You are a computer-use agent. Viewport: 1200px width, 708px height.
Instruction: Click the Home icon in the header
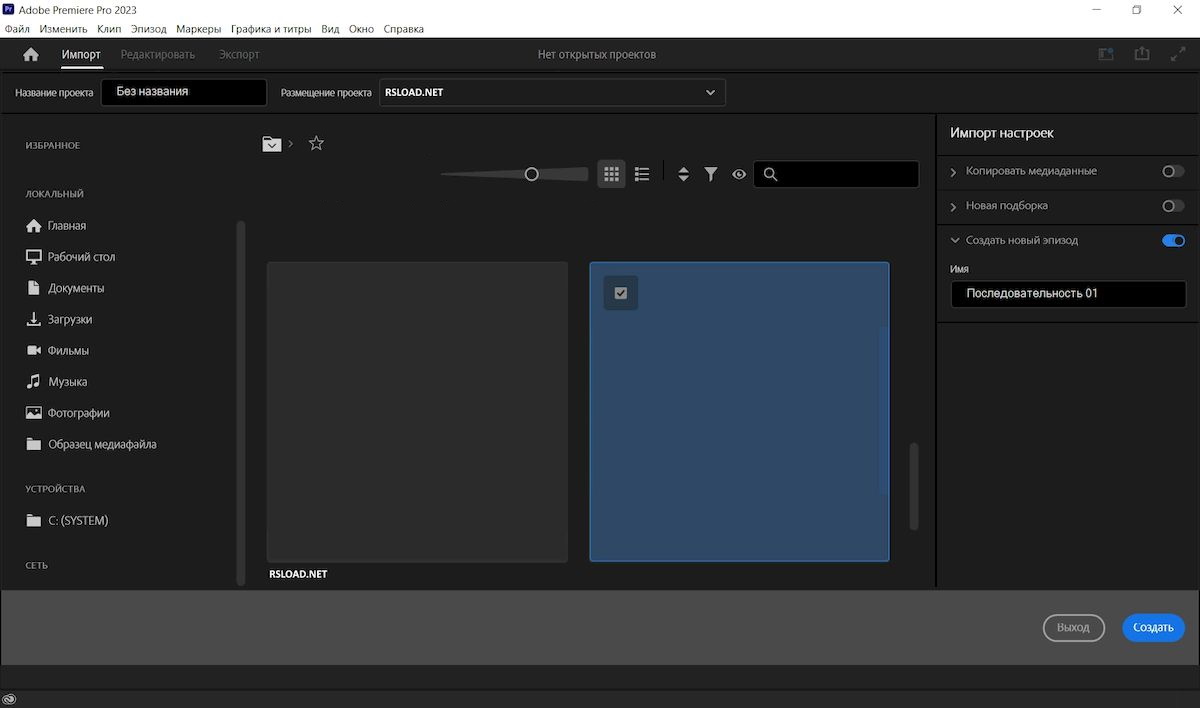(31, 54)
